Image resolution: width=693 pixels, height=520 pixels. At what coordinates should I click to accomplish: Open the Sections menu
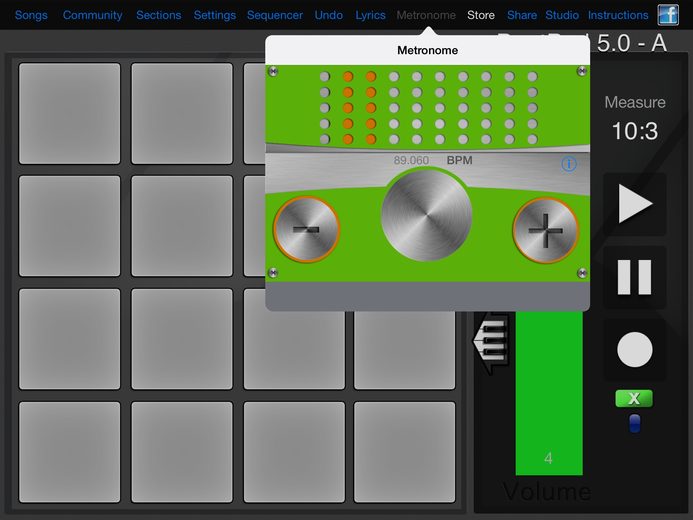point(159,15)
